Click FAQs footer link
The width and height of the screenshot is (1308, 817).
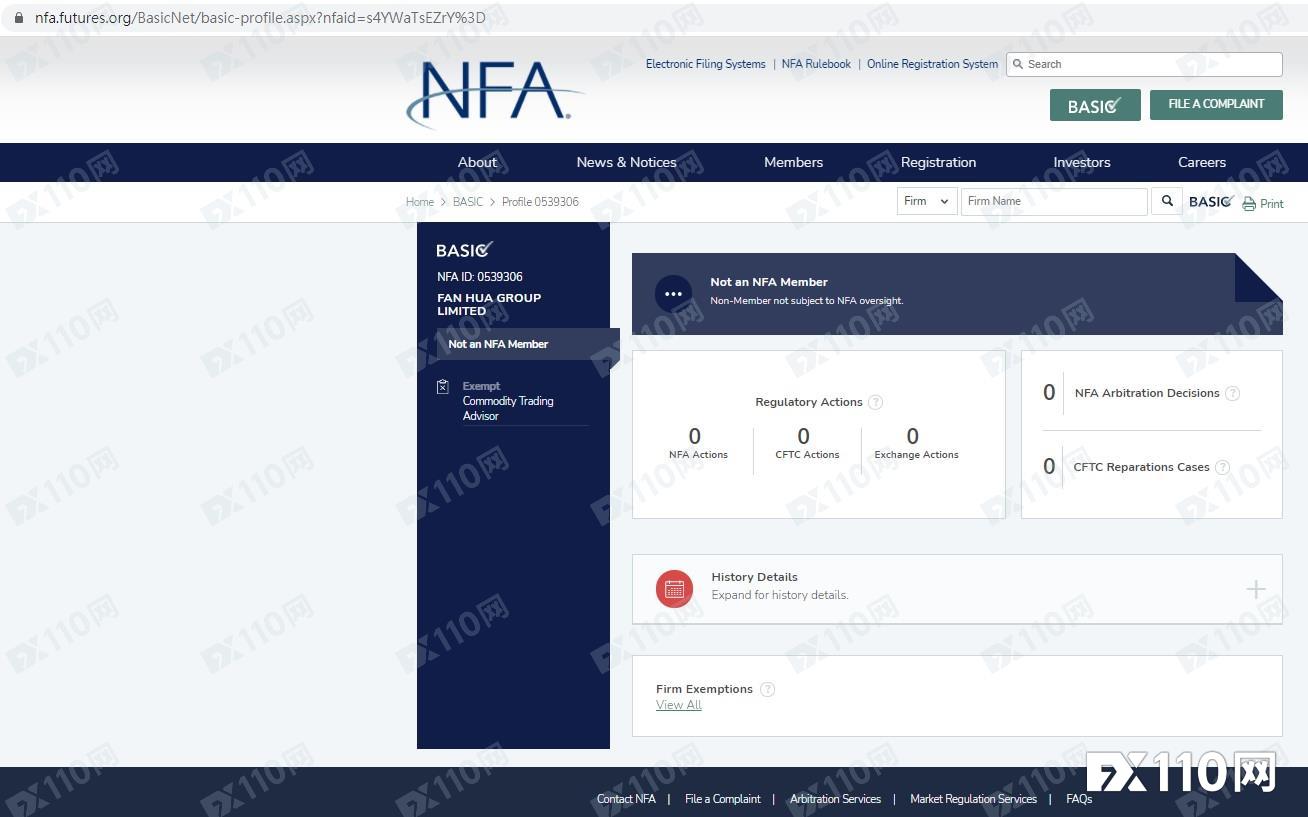pos(1079,799)
